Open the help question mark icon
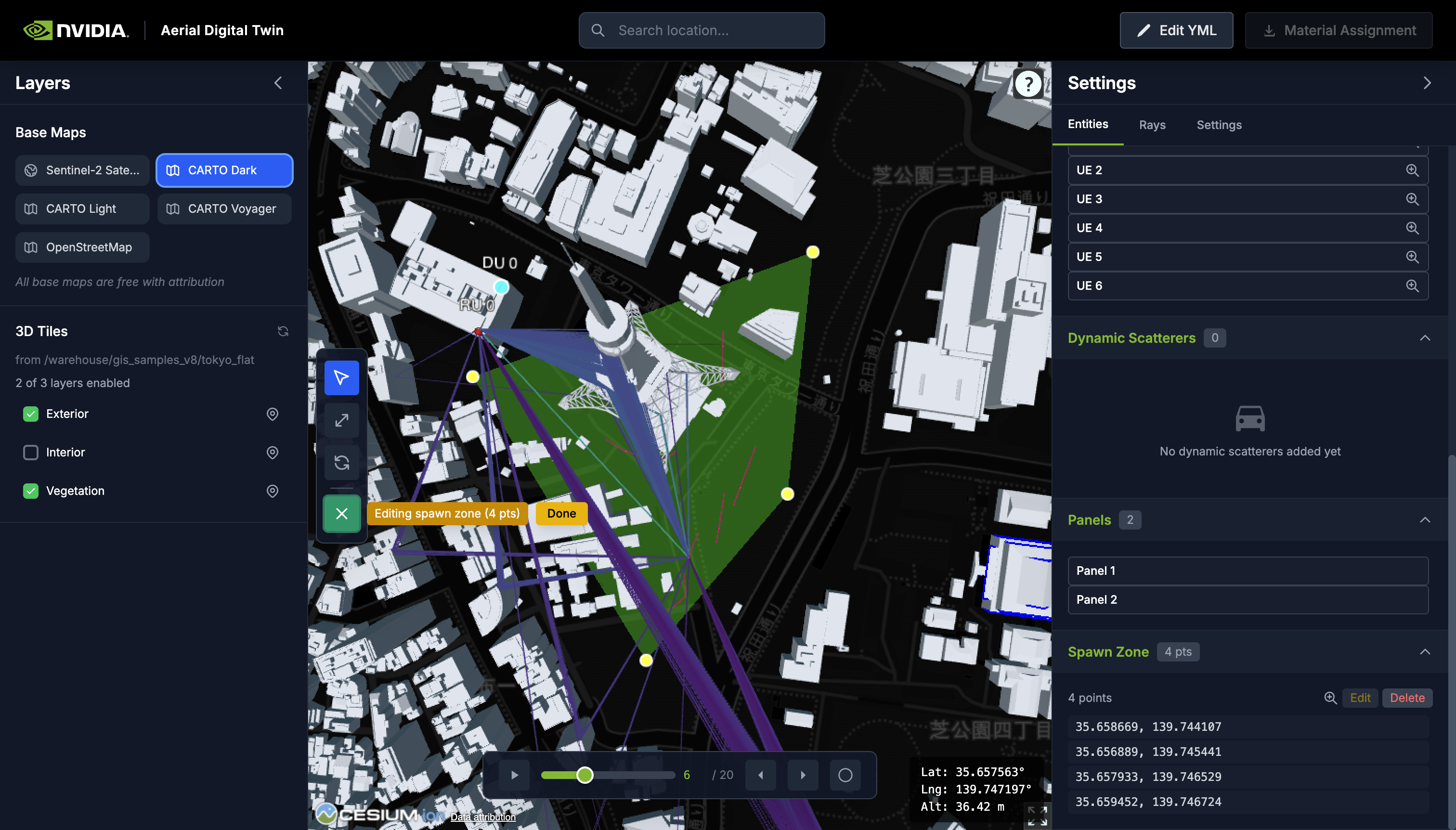Image resolution: width=1456 pixels, height=830 pixels. click(1028, 84)
